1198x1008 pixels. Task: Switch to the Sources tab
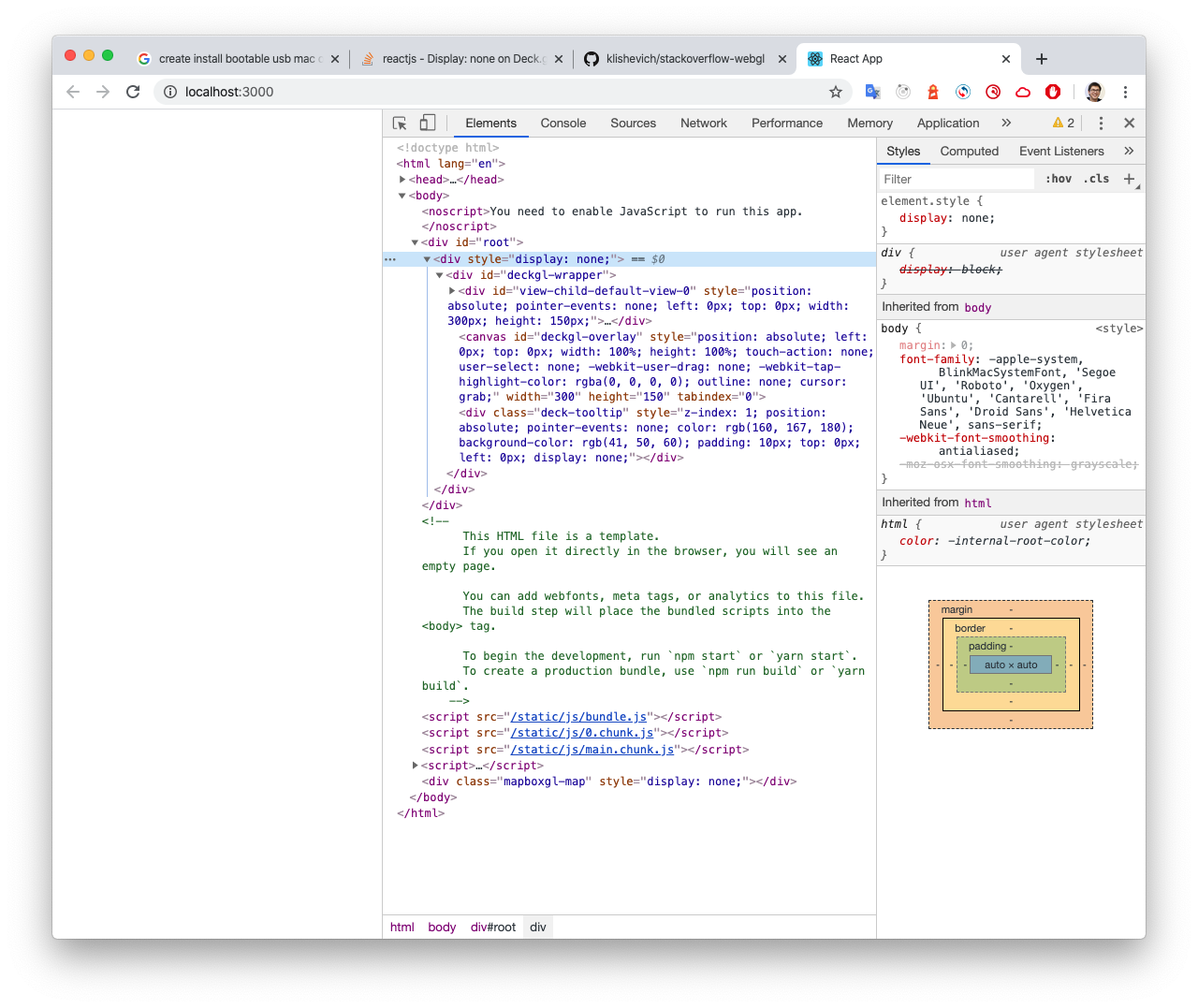click(634, 124)
